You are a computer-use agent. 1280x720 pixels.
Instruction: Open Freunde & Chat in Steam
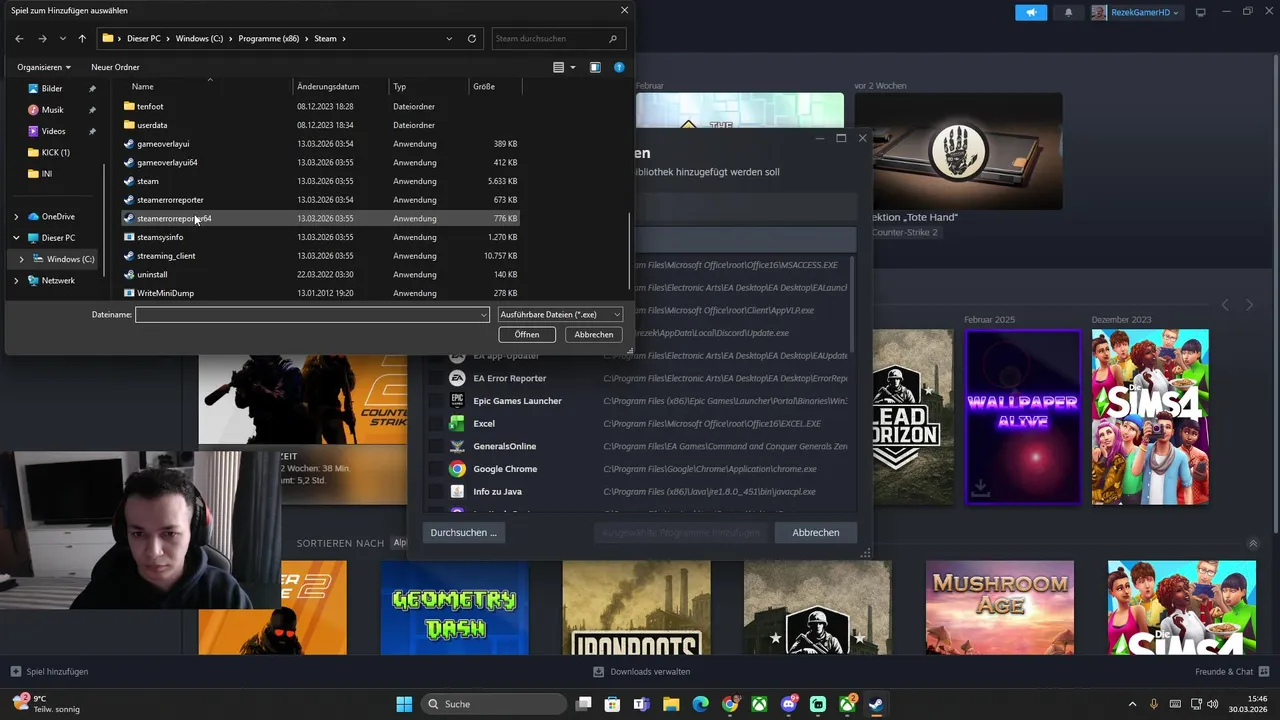(x=1233, y=672)
